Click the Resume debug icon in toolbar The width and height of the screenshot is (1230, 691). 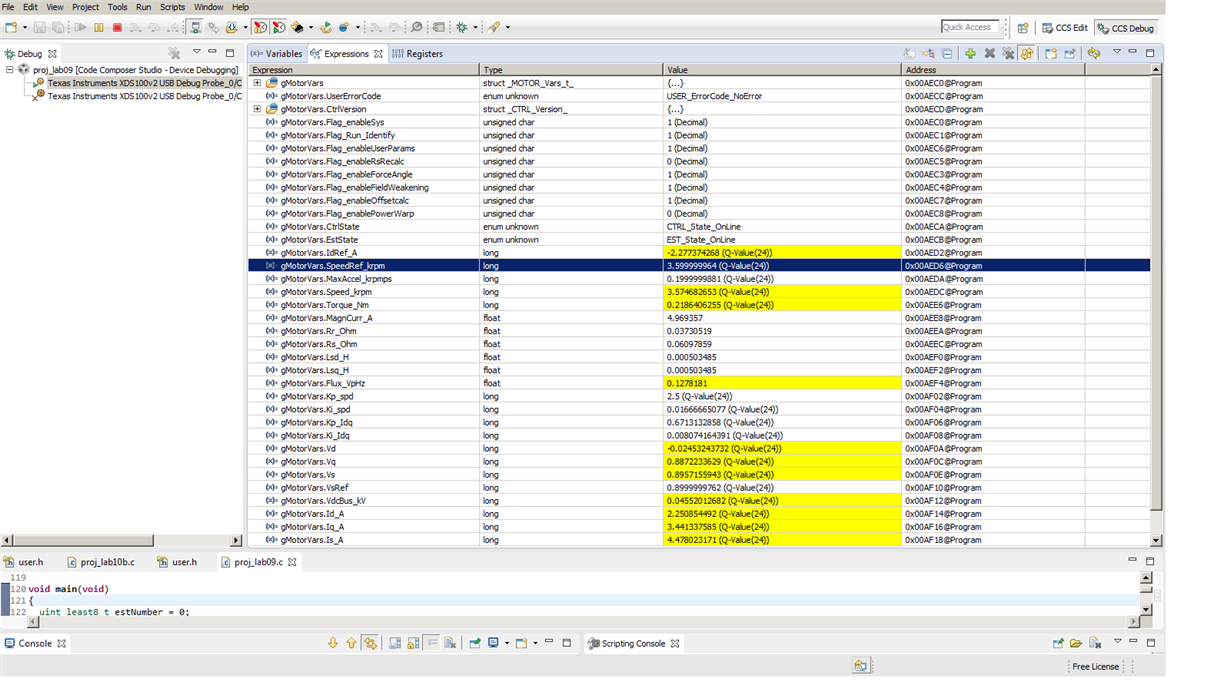81,27
